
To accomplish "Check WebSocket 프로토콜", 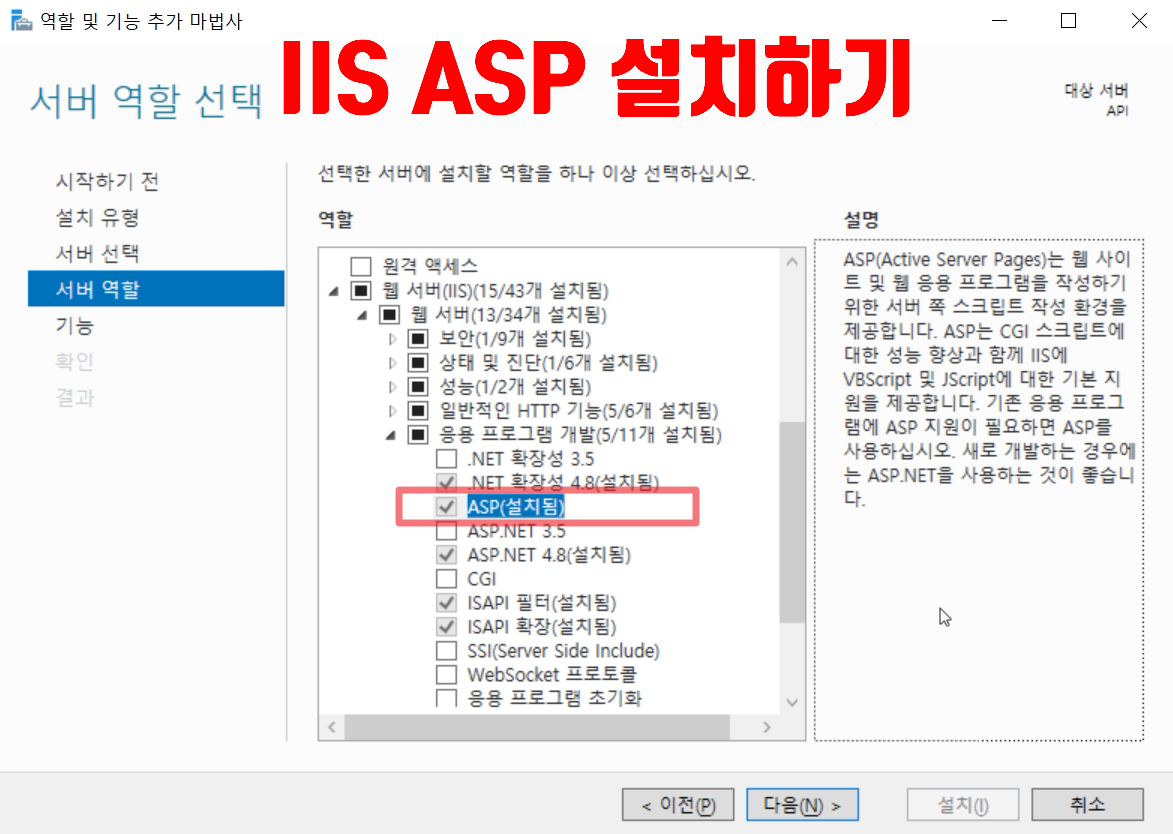I will click(x=446, y=674).
